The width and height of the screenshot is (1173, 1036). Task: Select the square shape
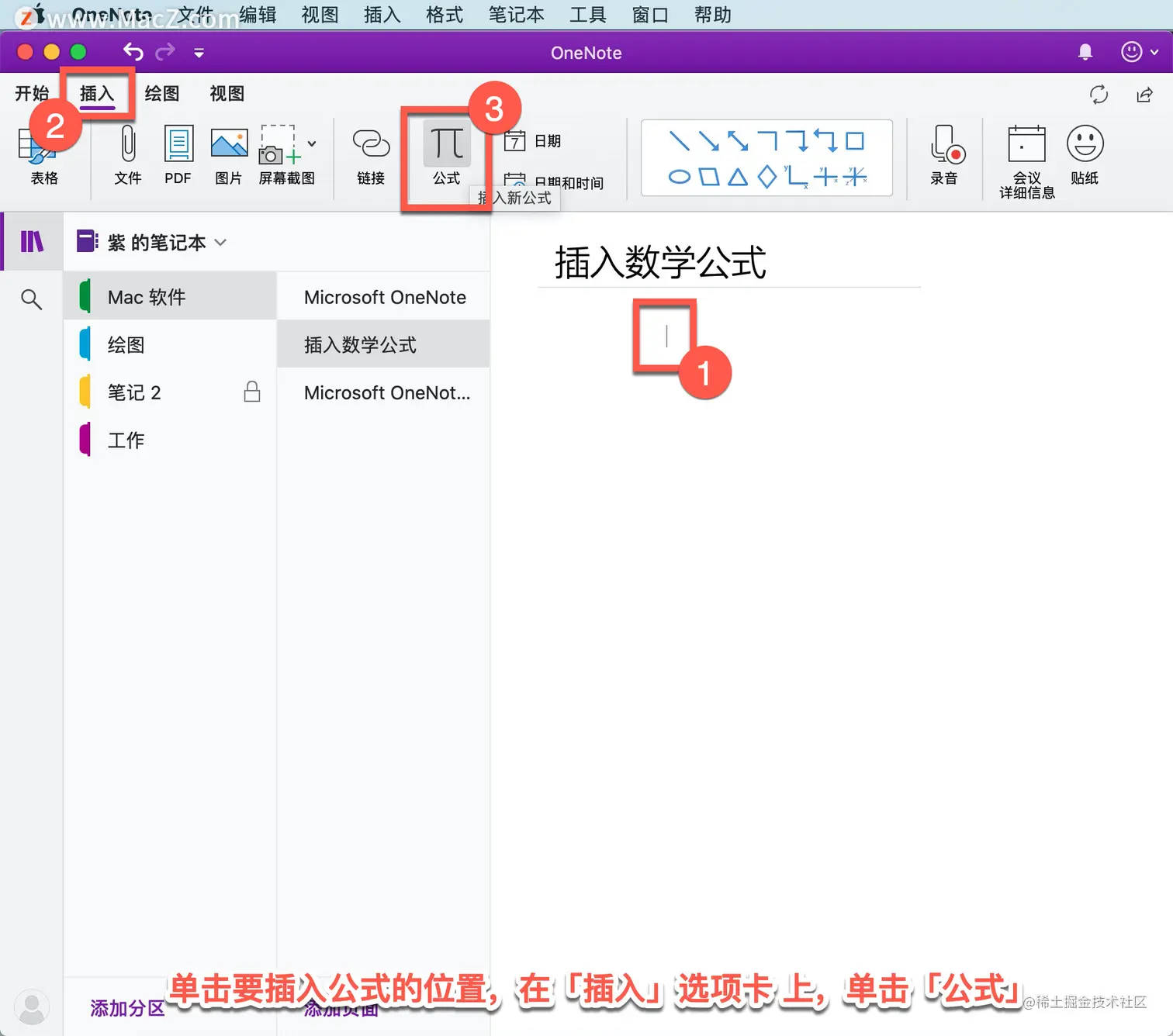pos(855,141)
